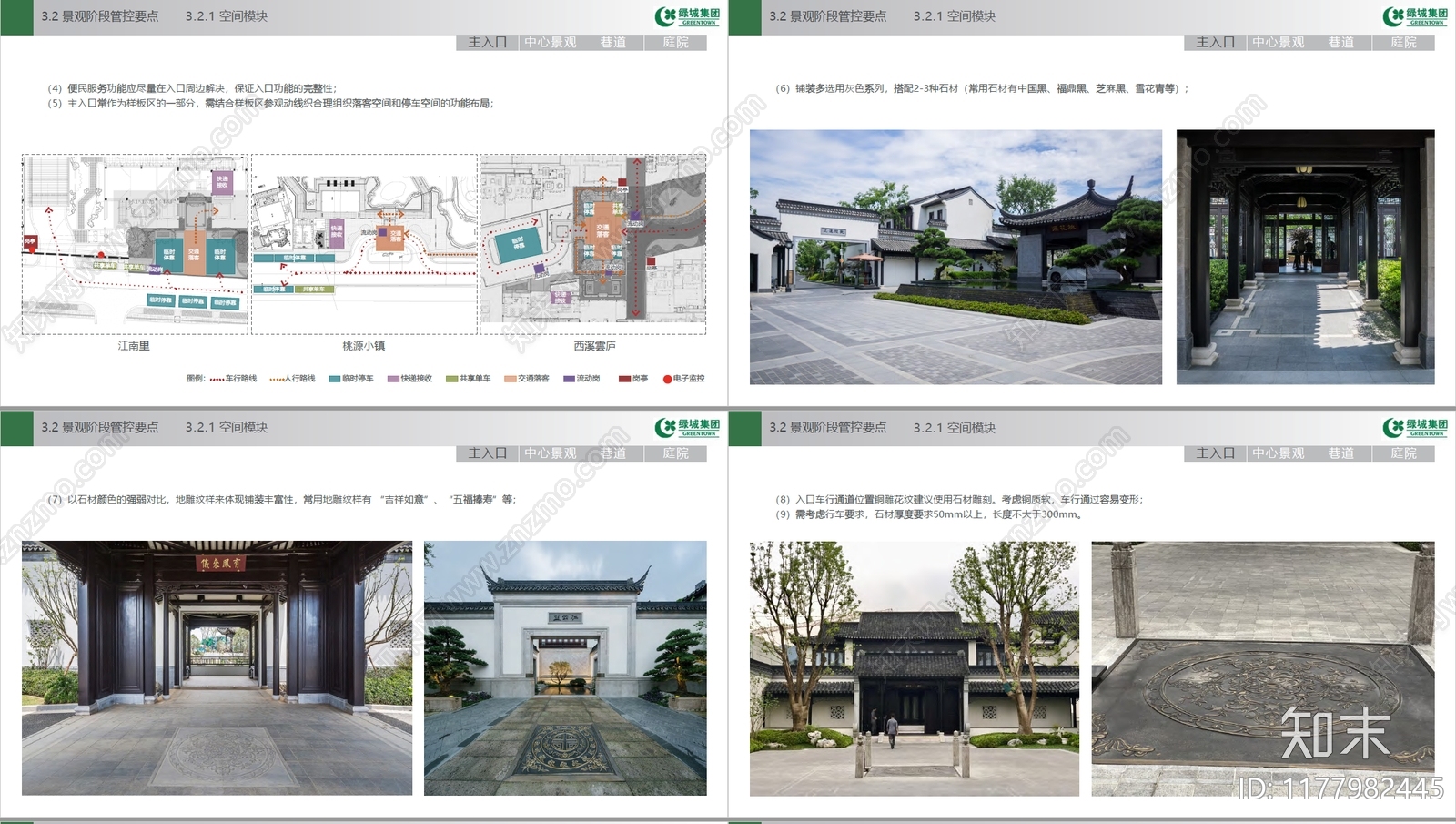Click text line (7) 以石材颜色的强弱对比

click(x=281, y=499)
